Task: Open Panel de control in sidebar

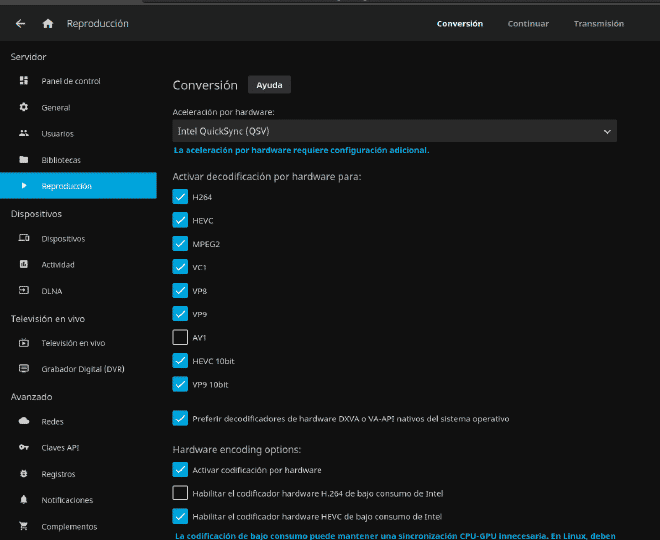Action: (x=78, y=81)
